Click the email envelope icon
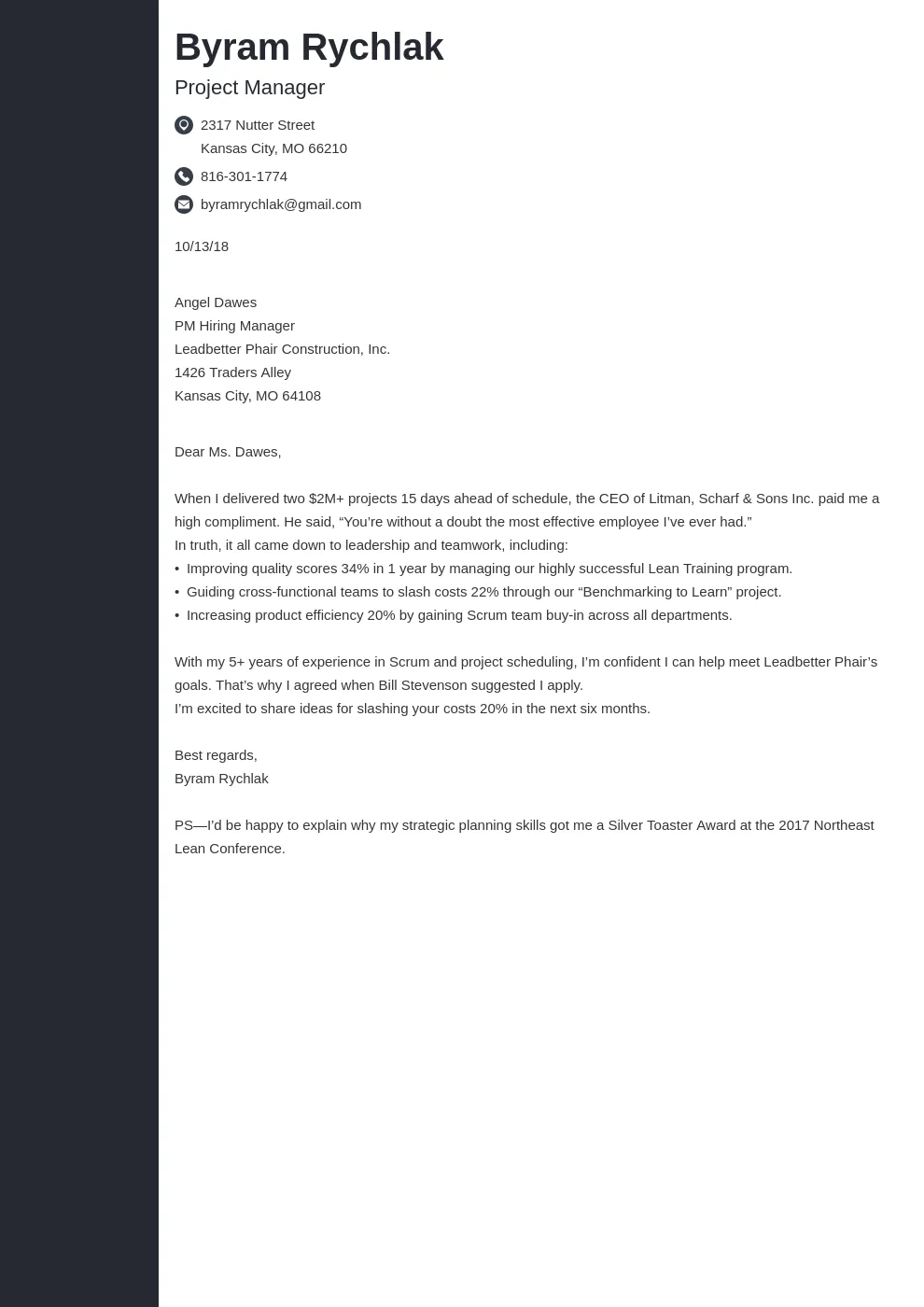Image resolution: width=924 pixels, height=1307 pixels. coord(184,204)
